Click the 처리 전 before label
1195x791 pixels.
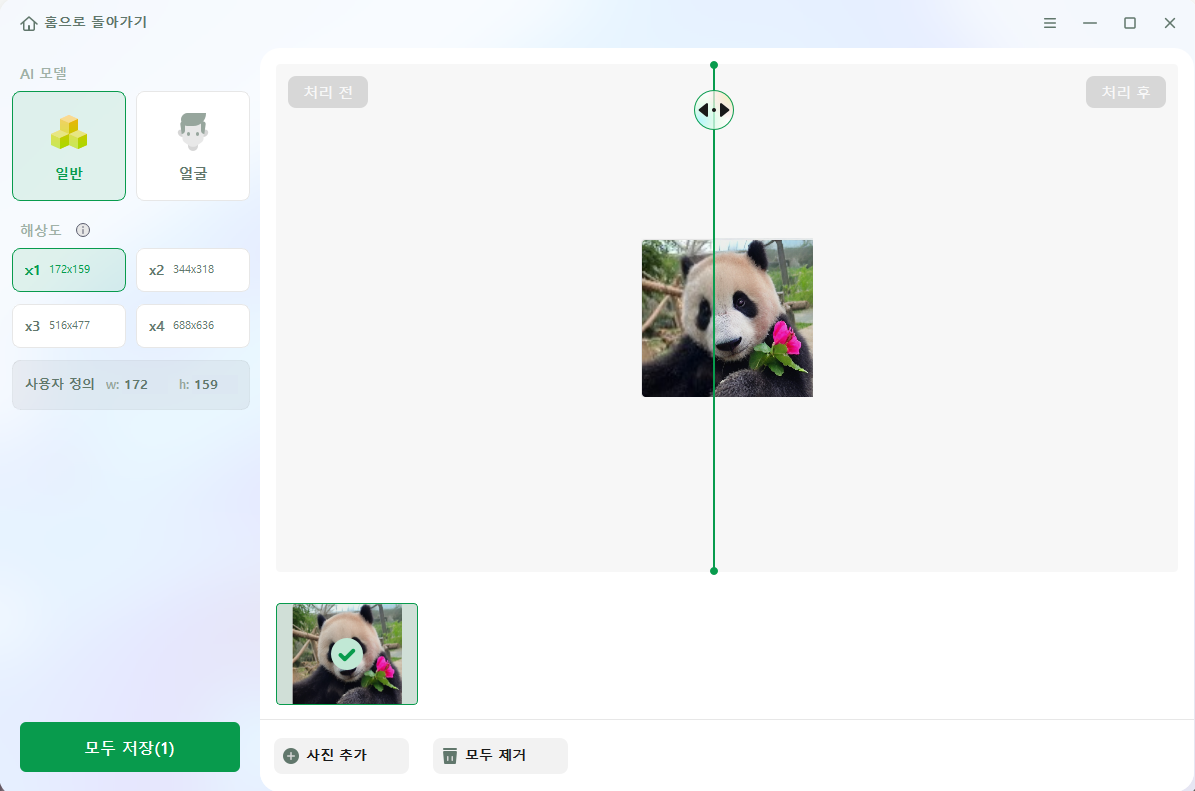[x=328, y=92]
